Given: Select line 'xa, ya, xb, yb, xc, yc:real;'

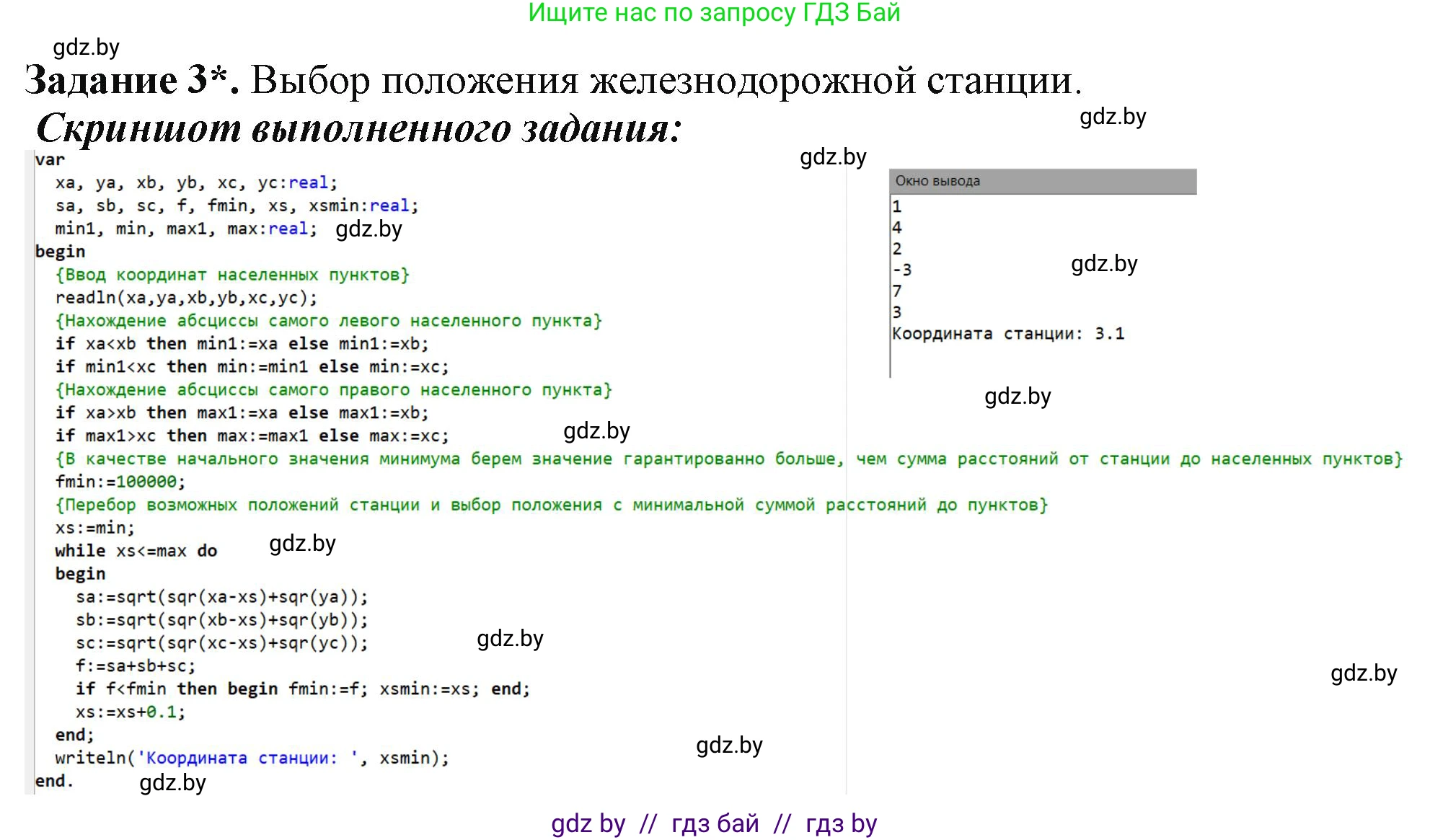Looking at the screenshot, I should (x=196, y=182).
